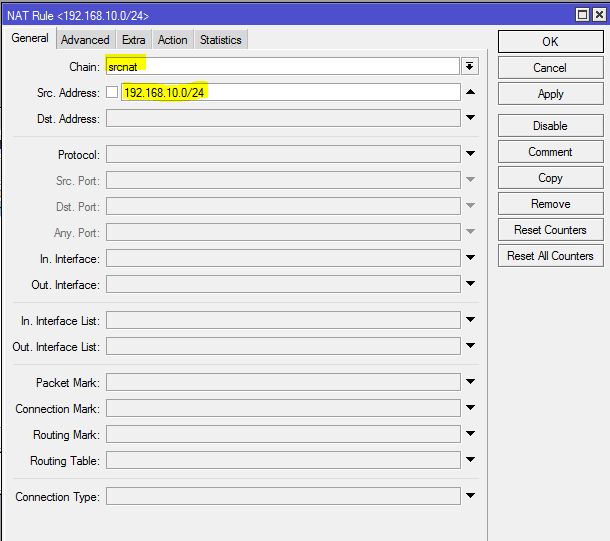The height and width of the screenshot is (541, 610).
Task: Toggle the Src. Address negate checkbox
Action: [112, 92]
